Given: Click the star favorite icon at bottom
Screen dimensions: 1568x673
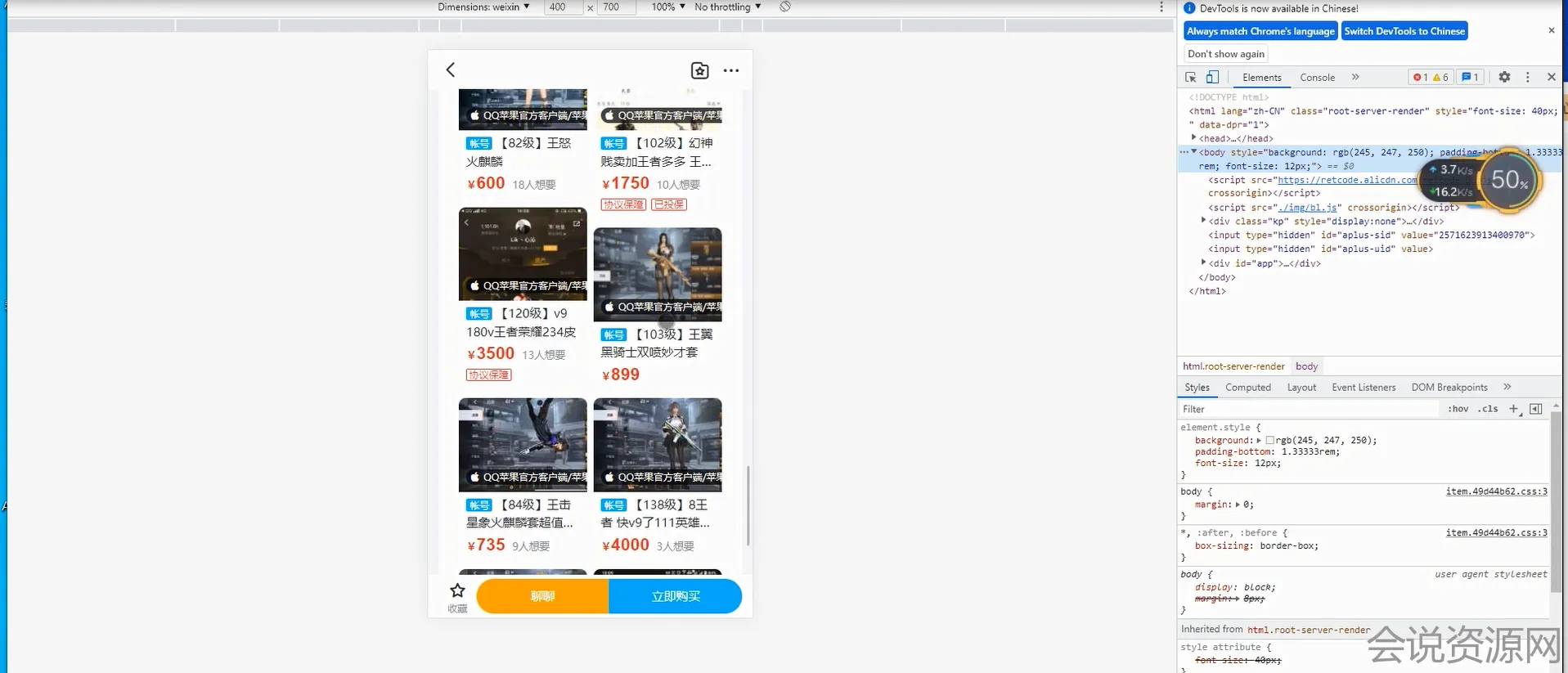Looking at the screenshot, I should 457,591.
